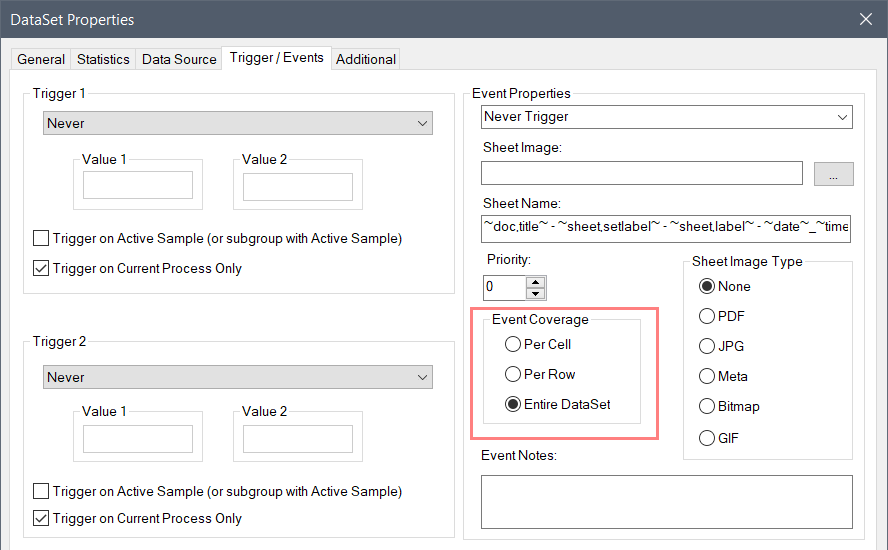This screenshot has width=888, height=550.
Task: Expand the Trigger 1 dropdown
Action: click(238, 123)
